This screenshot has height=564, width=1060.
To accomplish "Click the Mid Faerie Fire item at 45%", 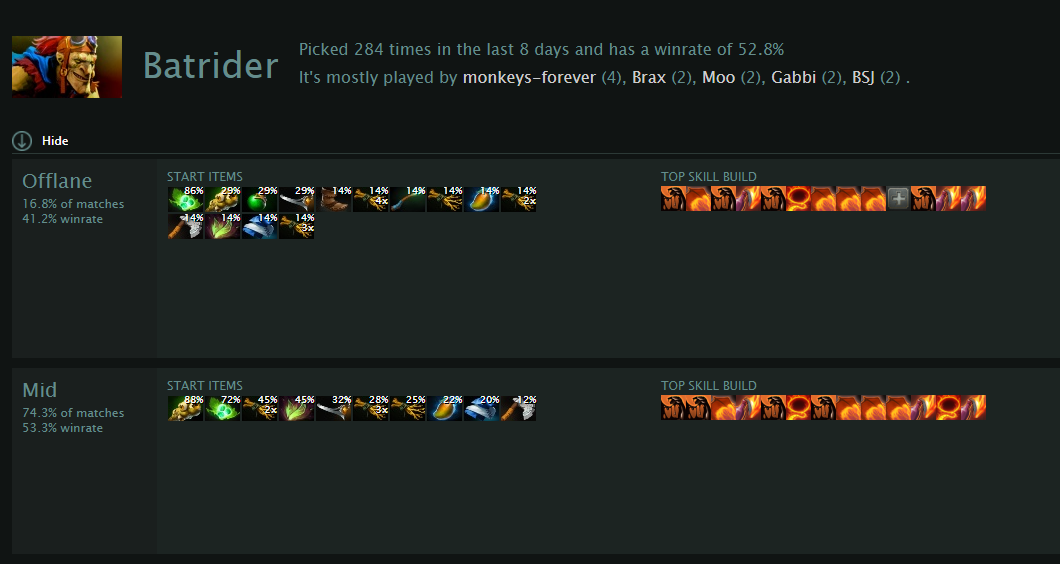I will tap(297, 408).
